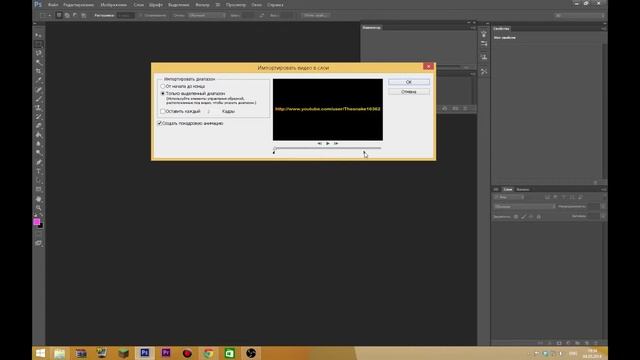Select the Clone Stamp tool
This screenshot has width=640, height=360.
point(38,108)
